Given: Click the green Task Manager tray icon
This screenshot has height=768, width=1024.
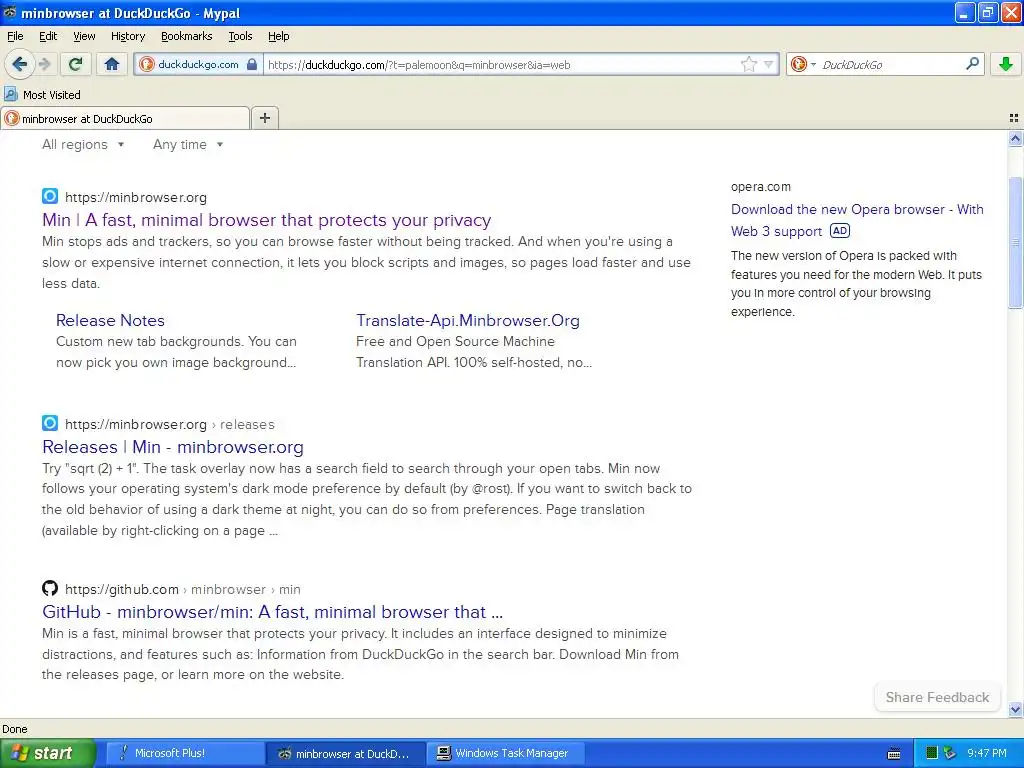Looking at the screenshot, I should tap(932, 753).
